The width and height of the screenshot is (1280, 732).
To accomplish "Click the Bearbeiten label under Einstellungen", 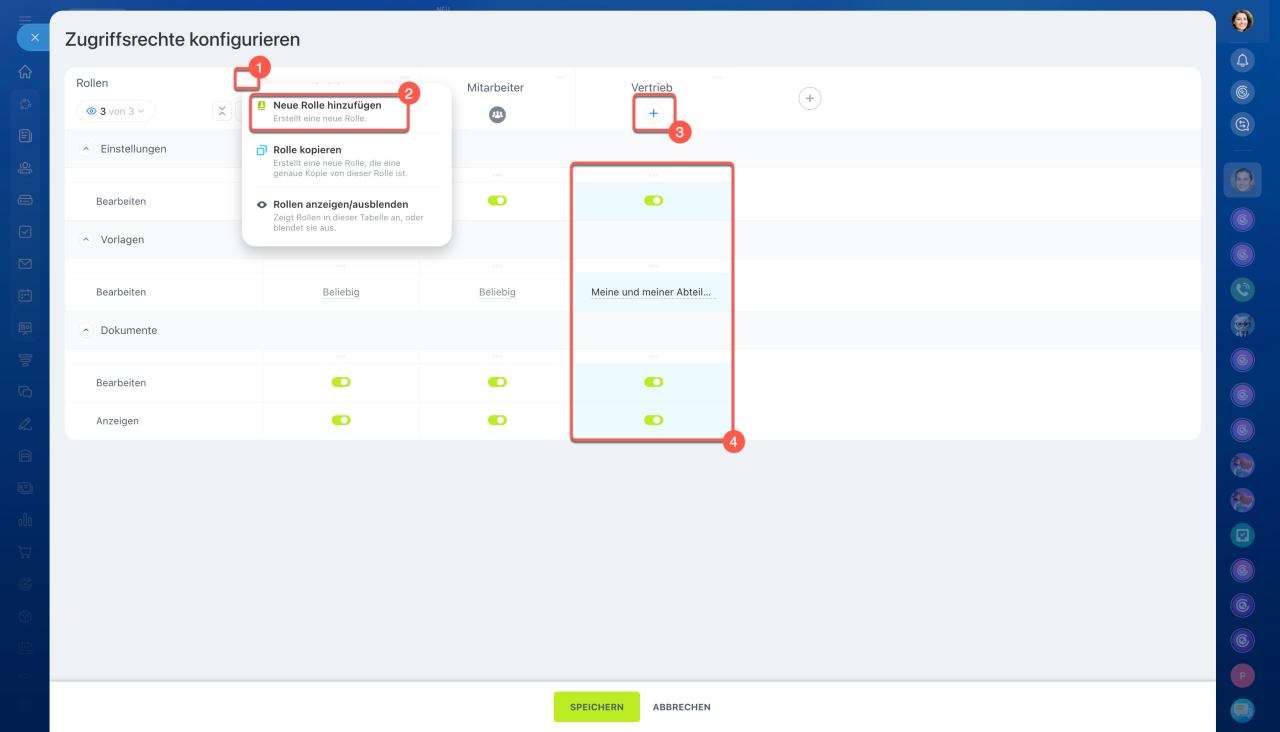I will [121, 201].
